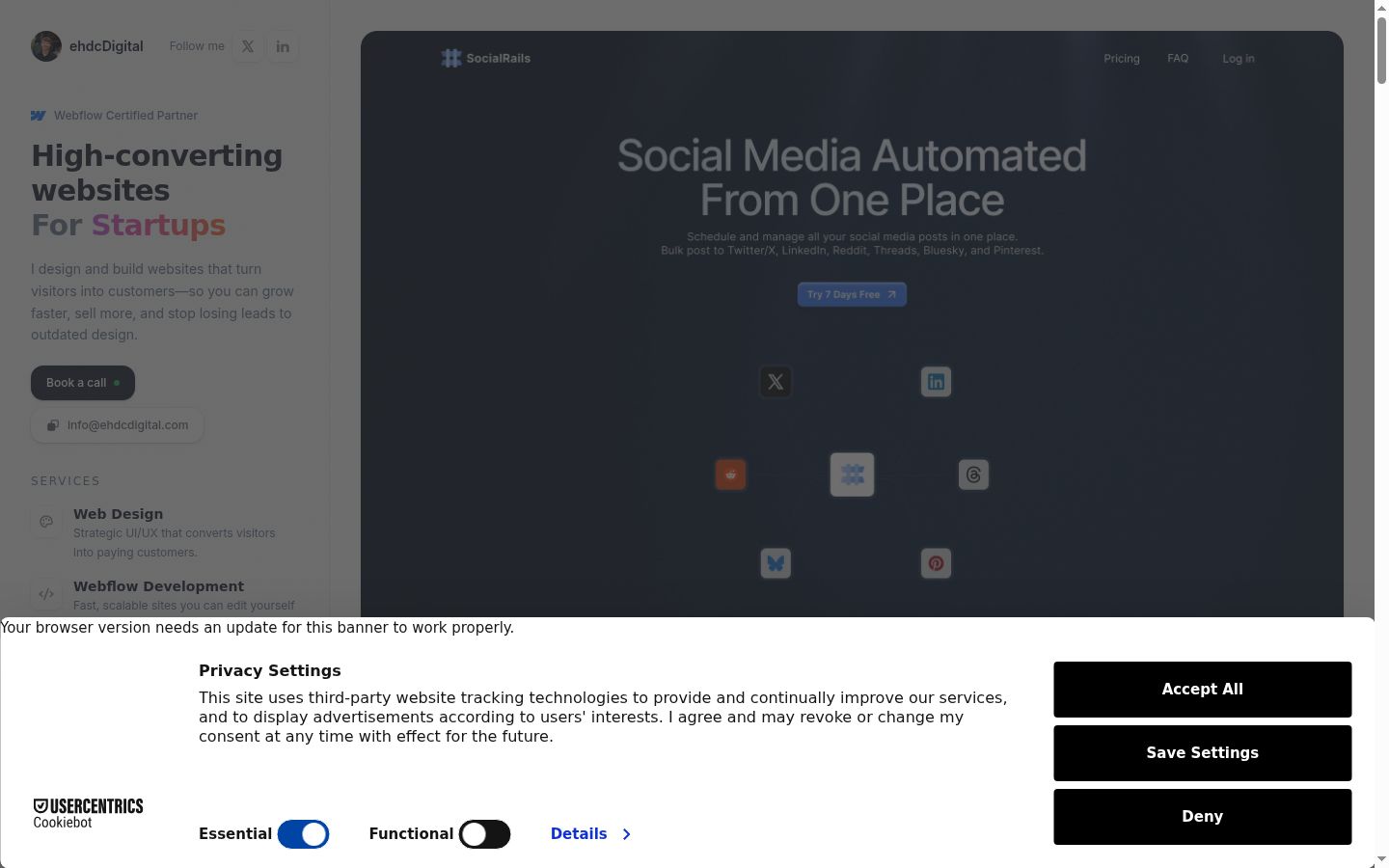The height and width of the screenshot is (868, 1389).
Task: Enable the Functional cookies switch
Action: tap(484, 834)
